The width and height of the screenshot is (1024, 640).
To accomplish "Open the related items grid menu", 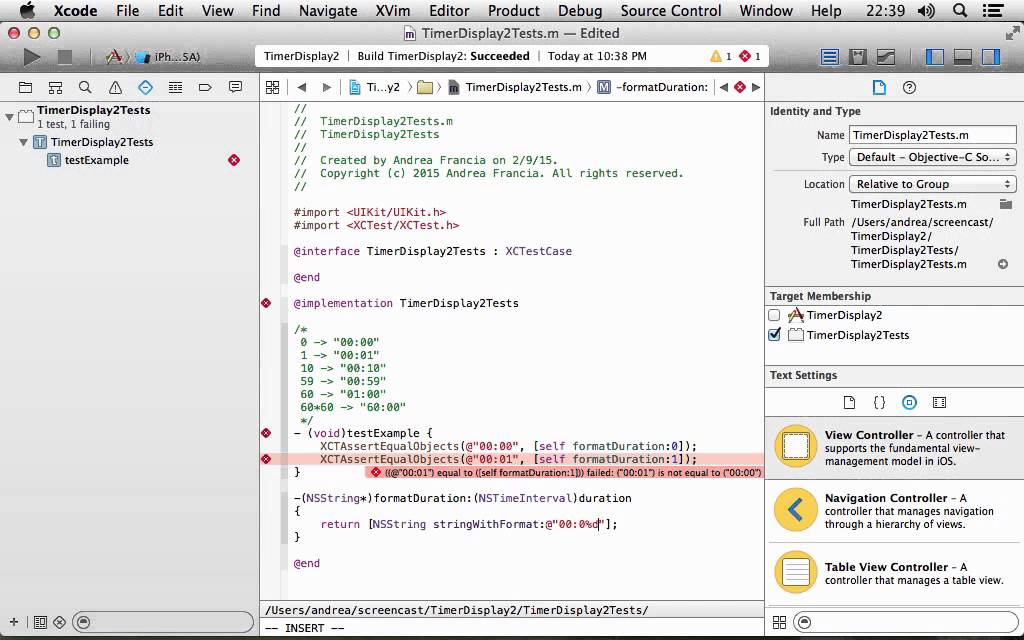I will [272, 87].
